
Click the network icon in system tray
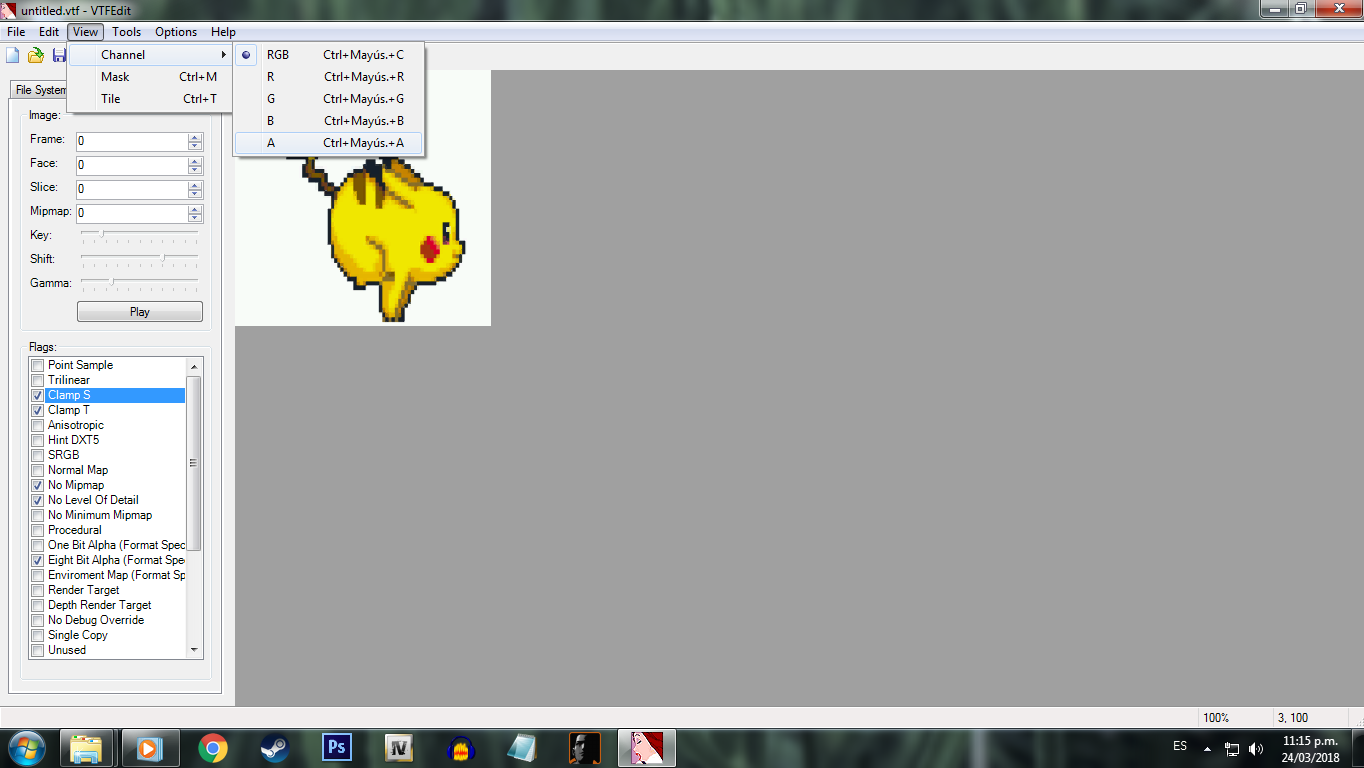[x=1232, y=748]
